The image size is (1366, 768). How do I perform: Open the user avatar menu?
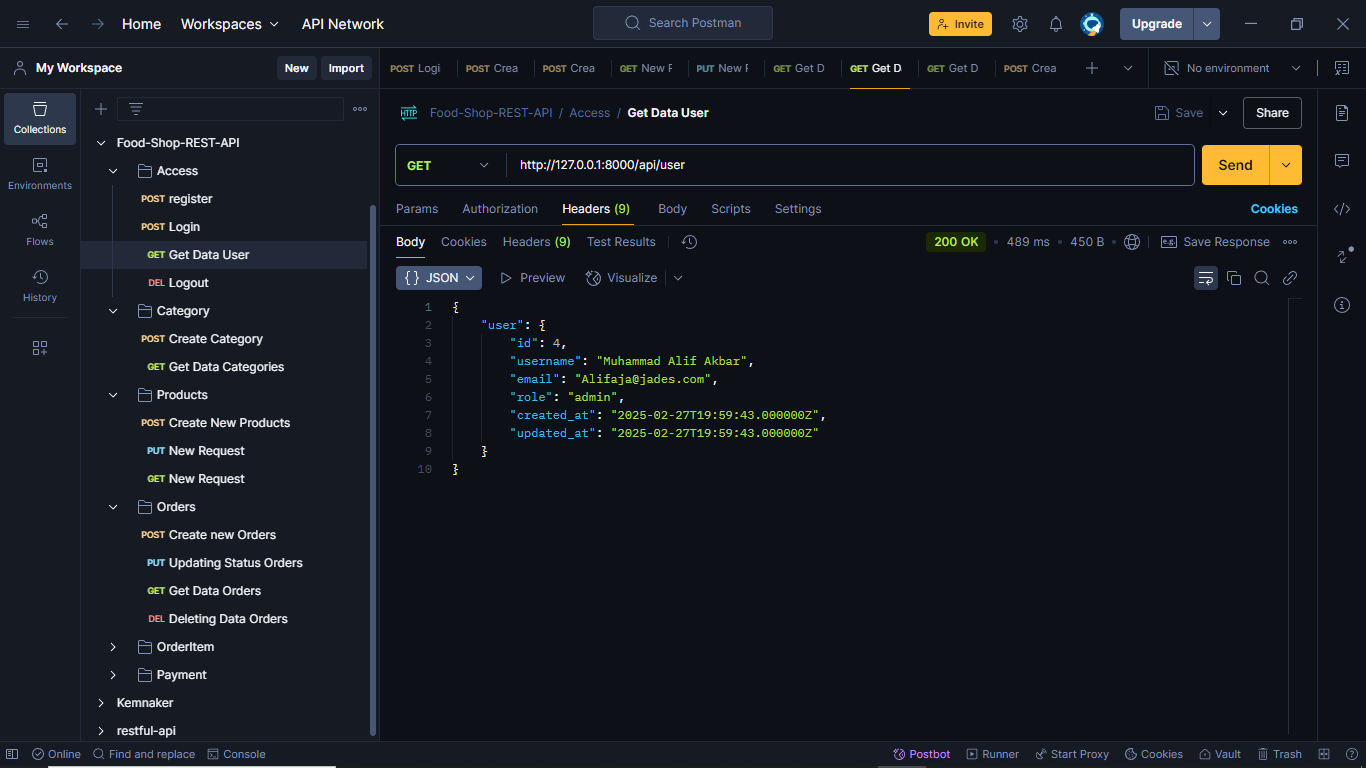tap(1092, 24)
